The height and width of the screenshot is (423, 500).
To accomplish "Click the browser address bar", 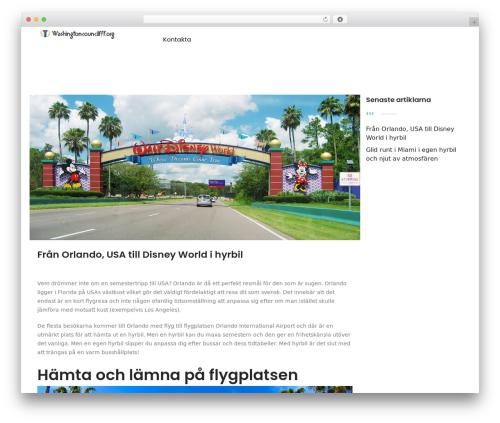I will (x=236, y=20).
